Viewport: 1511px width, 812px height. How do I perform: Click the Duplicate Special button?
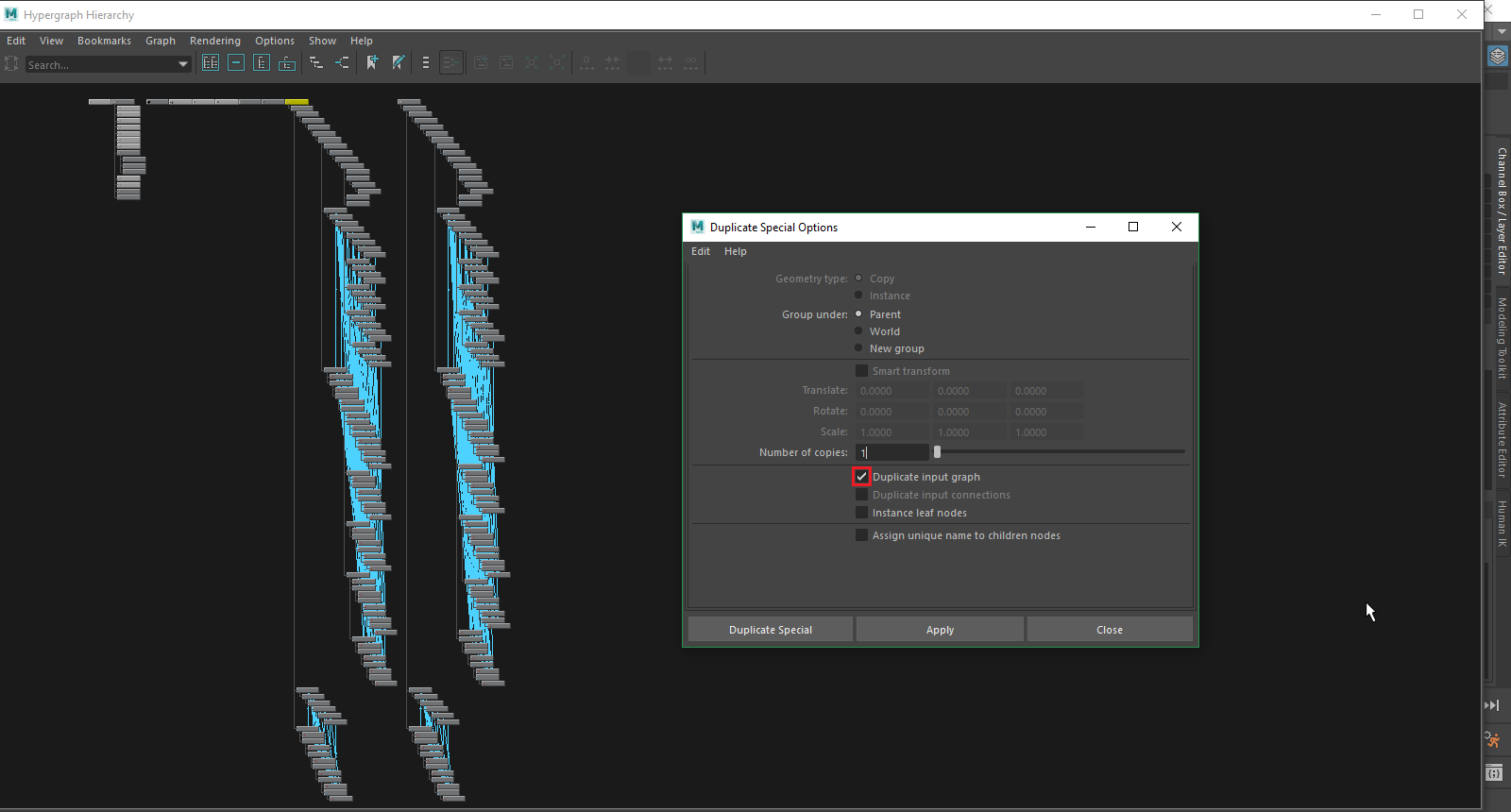click(x=771, y=630)
